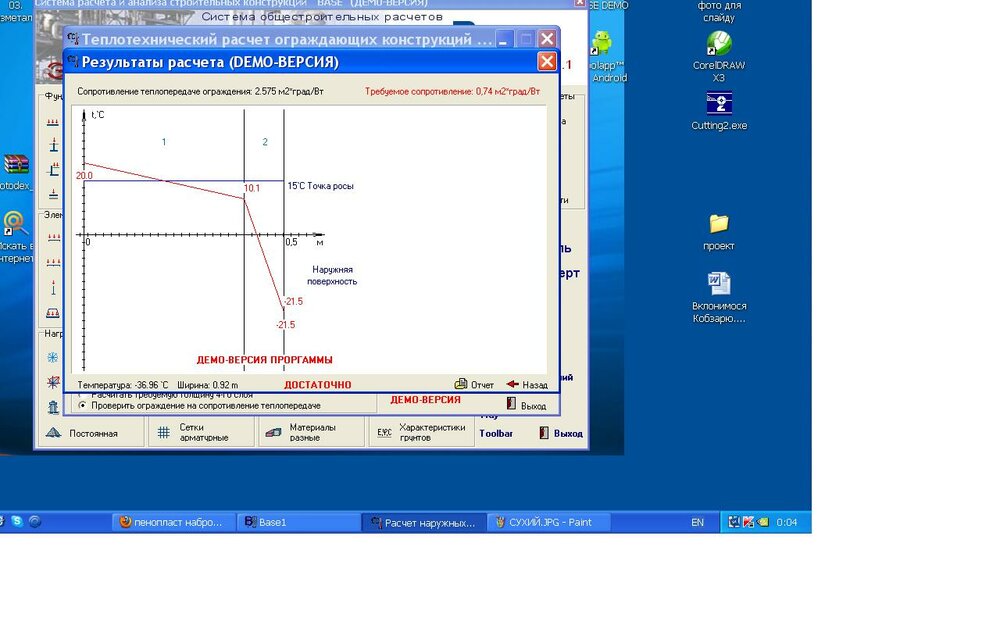The width and height of the screenshot is (1000, 625).
Task: Switch to пенопласт Firefox taskbar item
Action: (175, 522)
